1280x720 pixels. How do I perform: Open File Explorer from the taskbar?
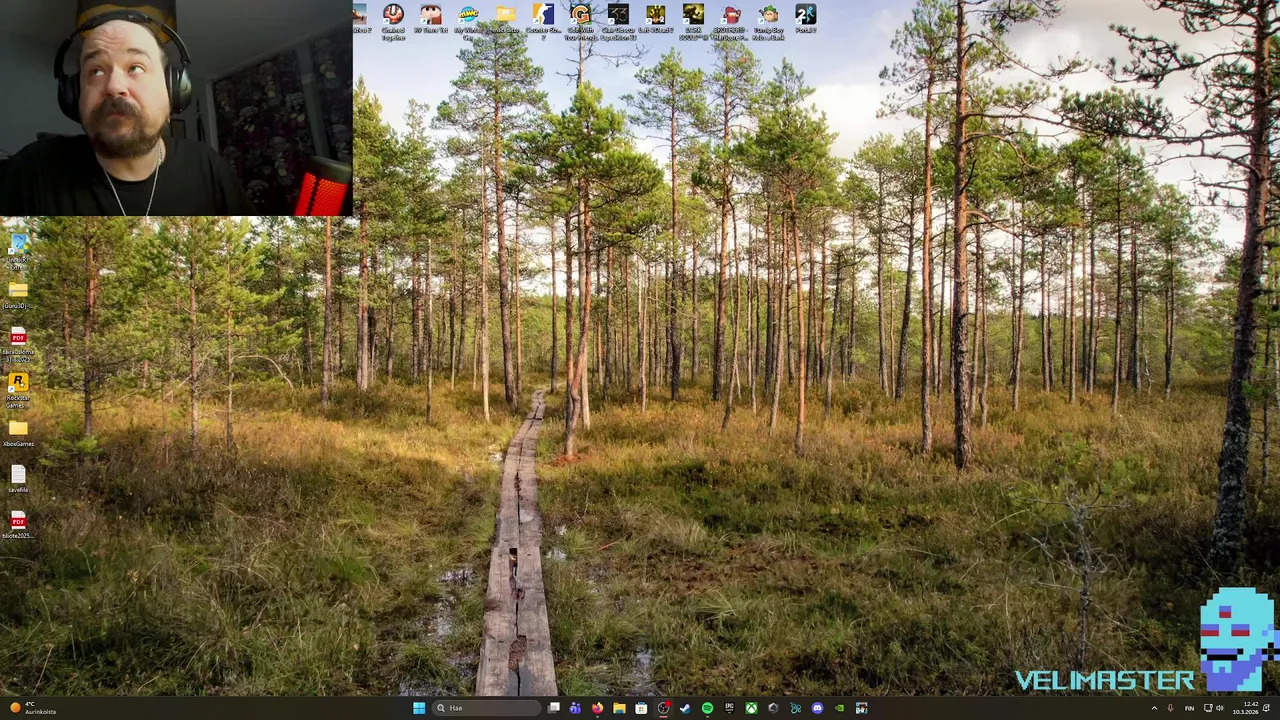coord(619,708)
